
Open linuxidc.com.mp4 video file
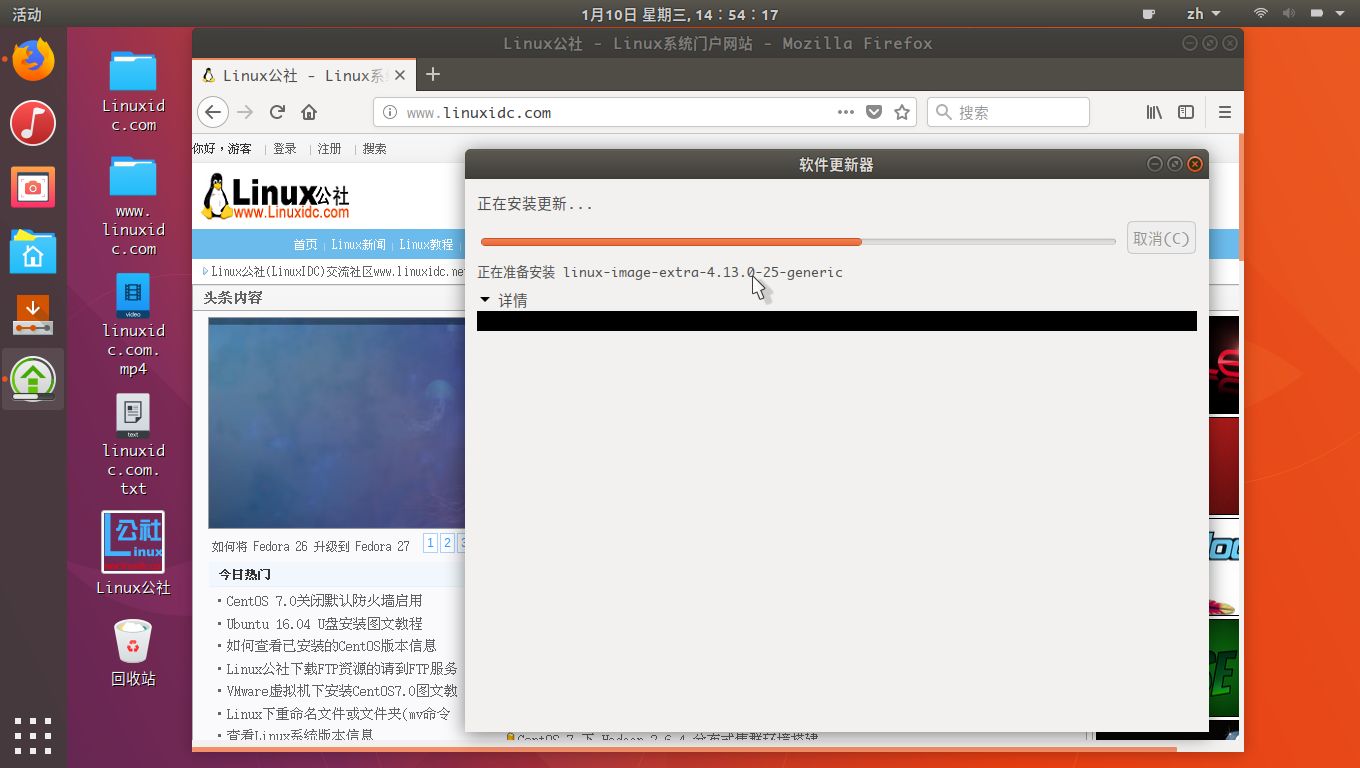[x=133, y=325]
